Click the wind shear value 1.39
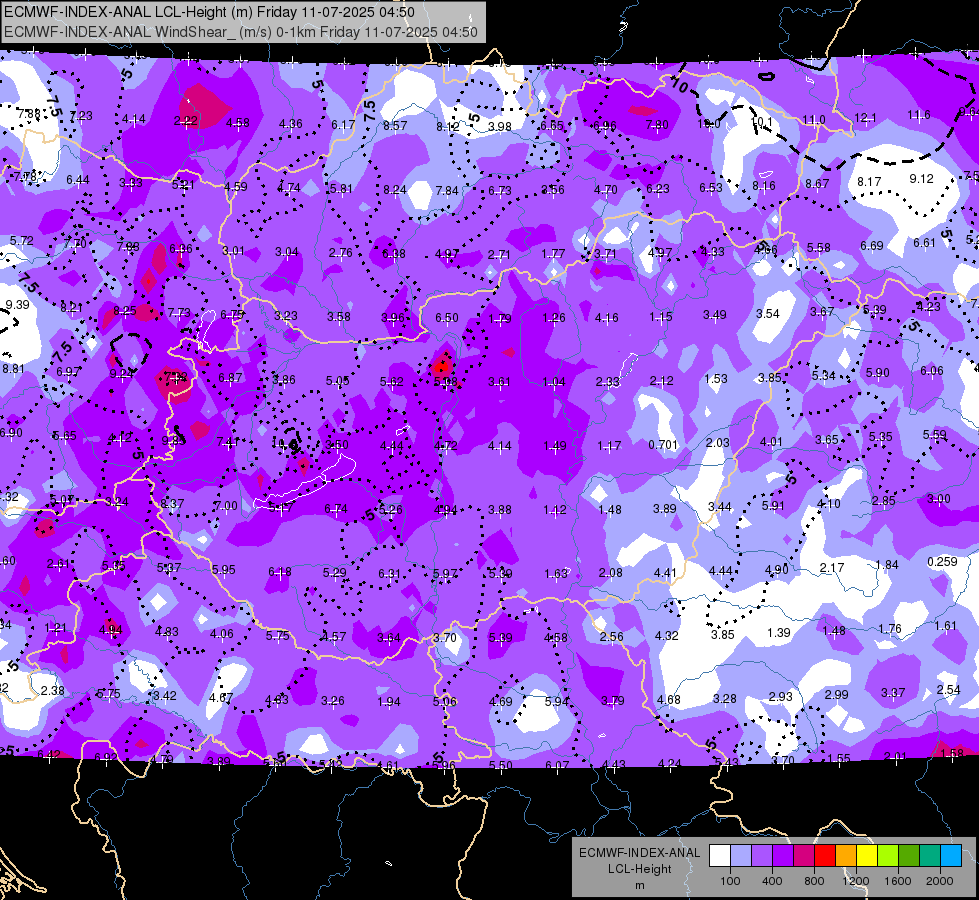The width and height of the screenshot is (979, 900). point(779,633)
